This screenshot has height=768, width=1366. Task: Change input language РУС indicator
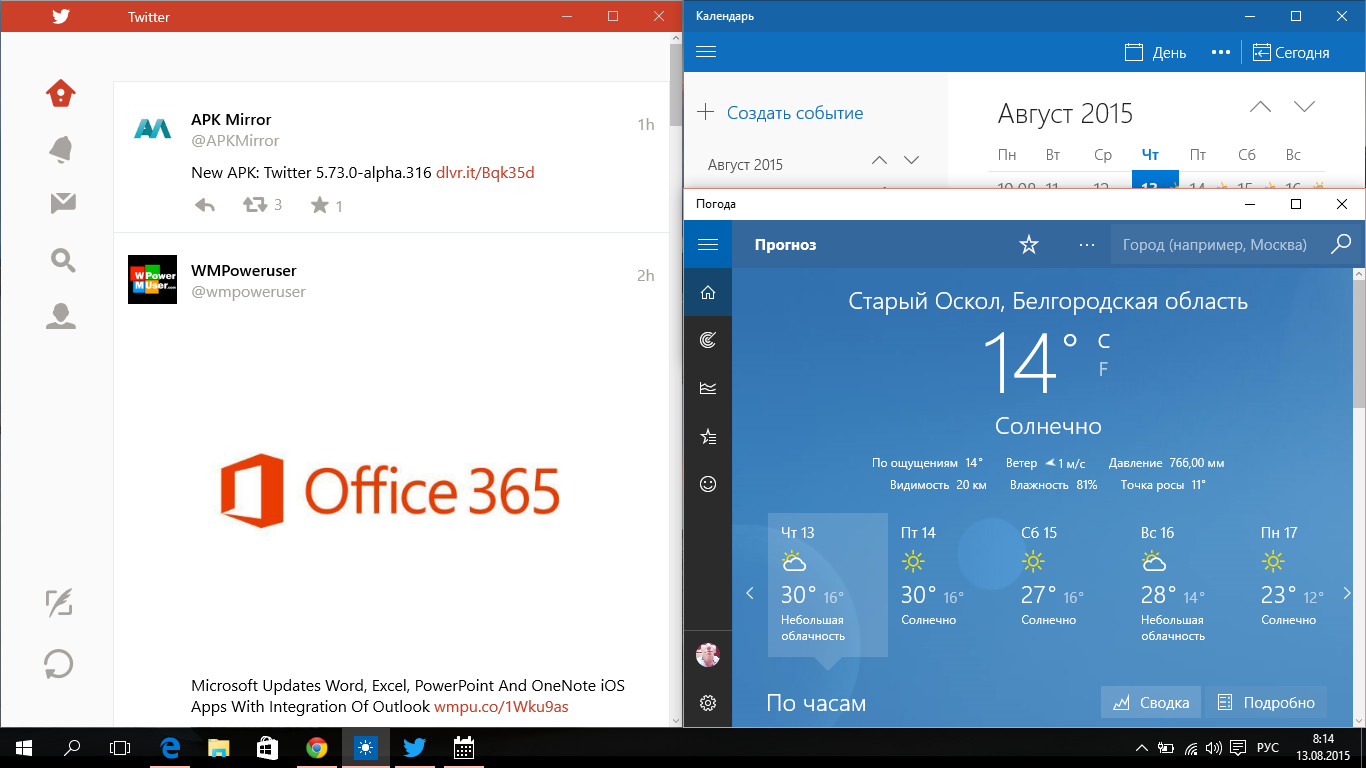pyautogui.click(x=1267, y=748)
